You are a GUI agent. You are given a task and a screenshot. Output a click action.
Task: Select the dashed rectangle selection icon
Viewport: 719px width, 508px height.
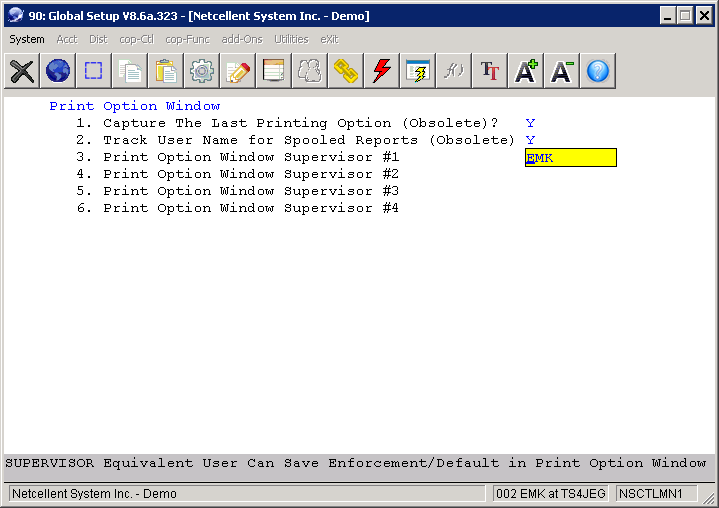coord(94,71)
